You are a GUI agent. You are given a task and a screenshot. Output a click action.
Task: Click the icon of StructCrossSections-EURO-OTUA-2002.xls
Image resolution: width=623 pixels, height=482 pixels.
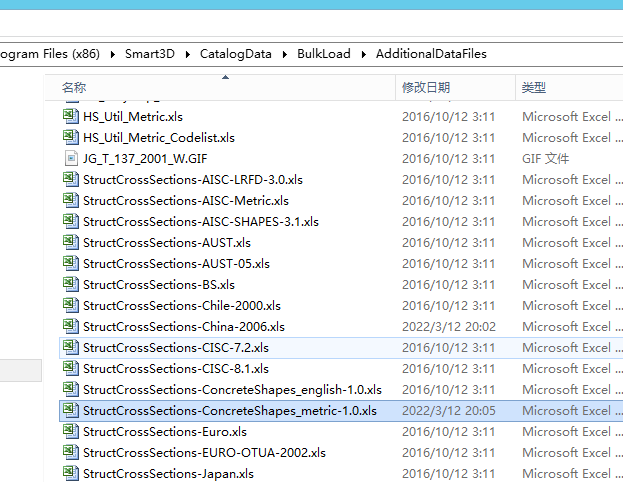[71, 453]
